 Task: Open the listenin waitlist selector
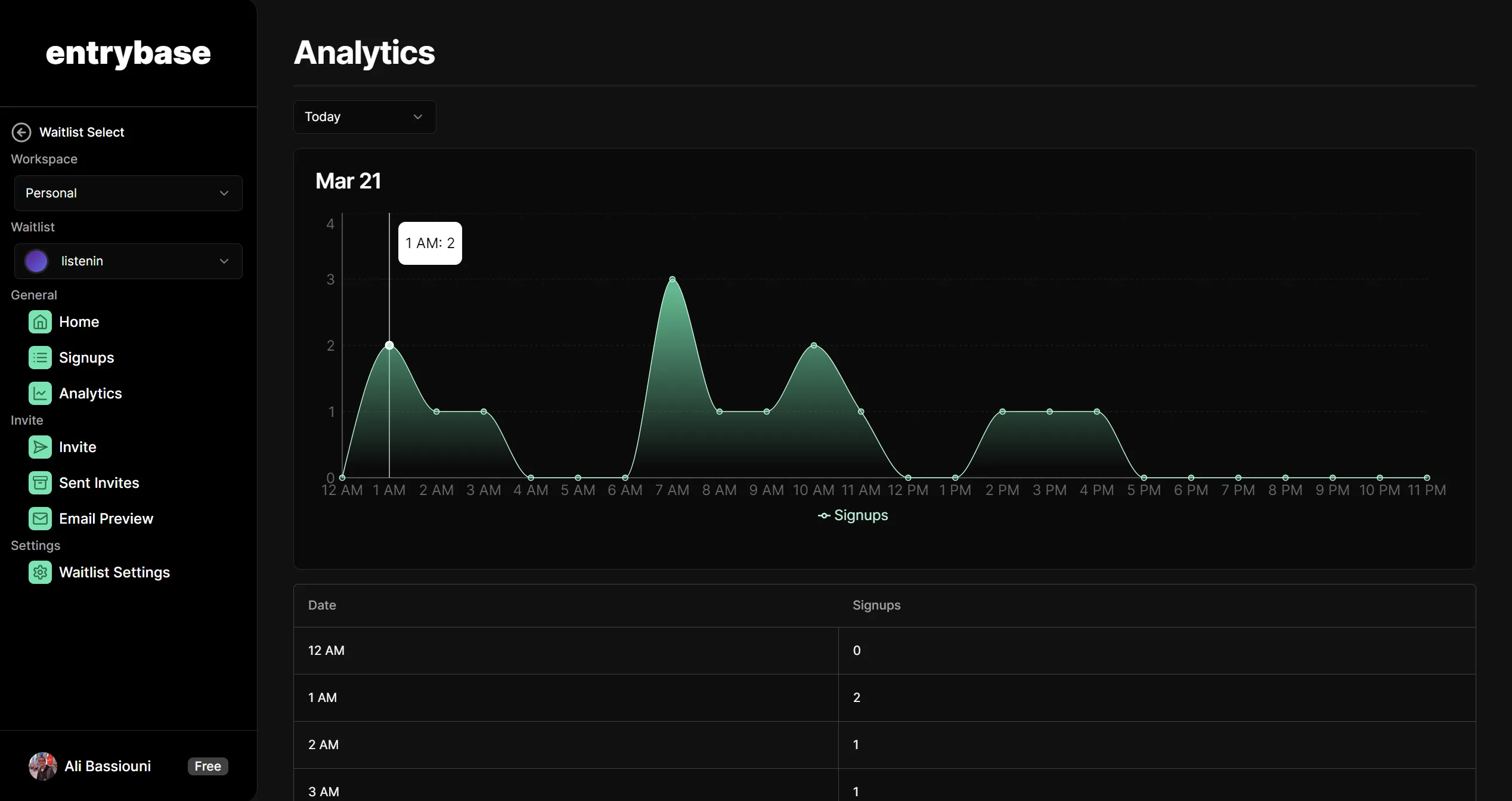click(128, 261)
